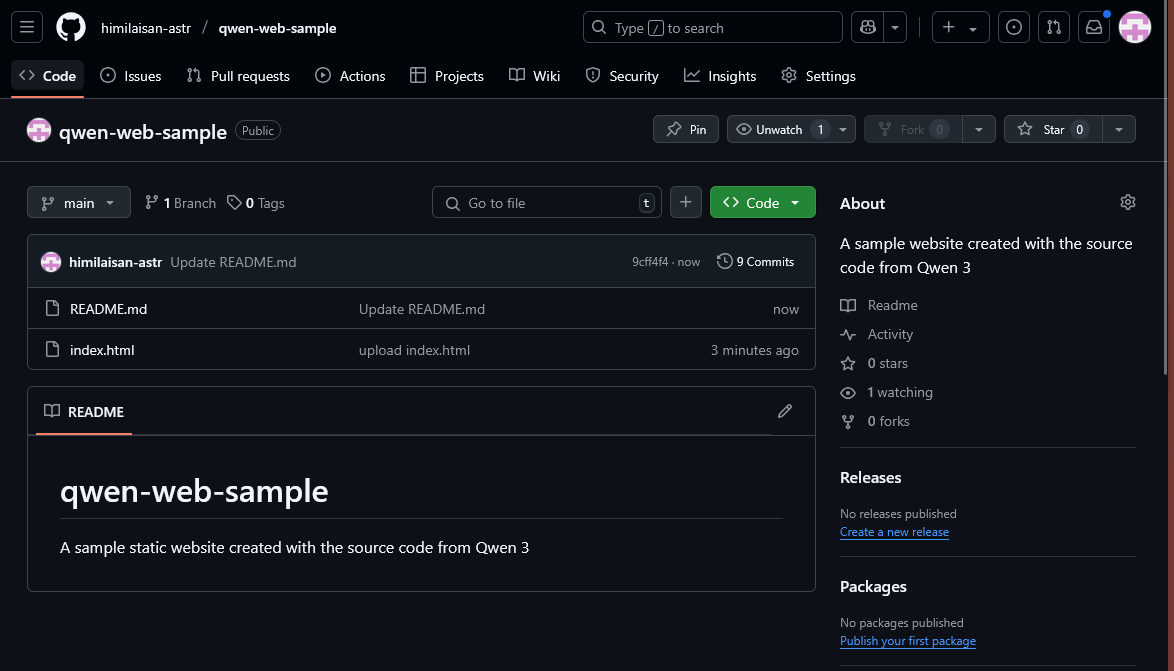This screenshot has height=671, width=1174.
Task: Open Copilot dropdown arrow beside chat icon
Action: [x=895, y=28]
